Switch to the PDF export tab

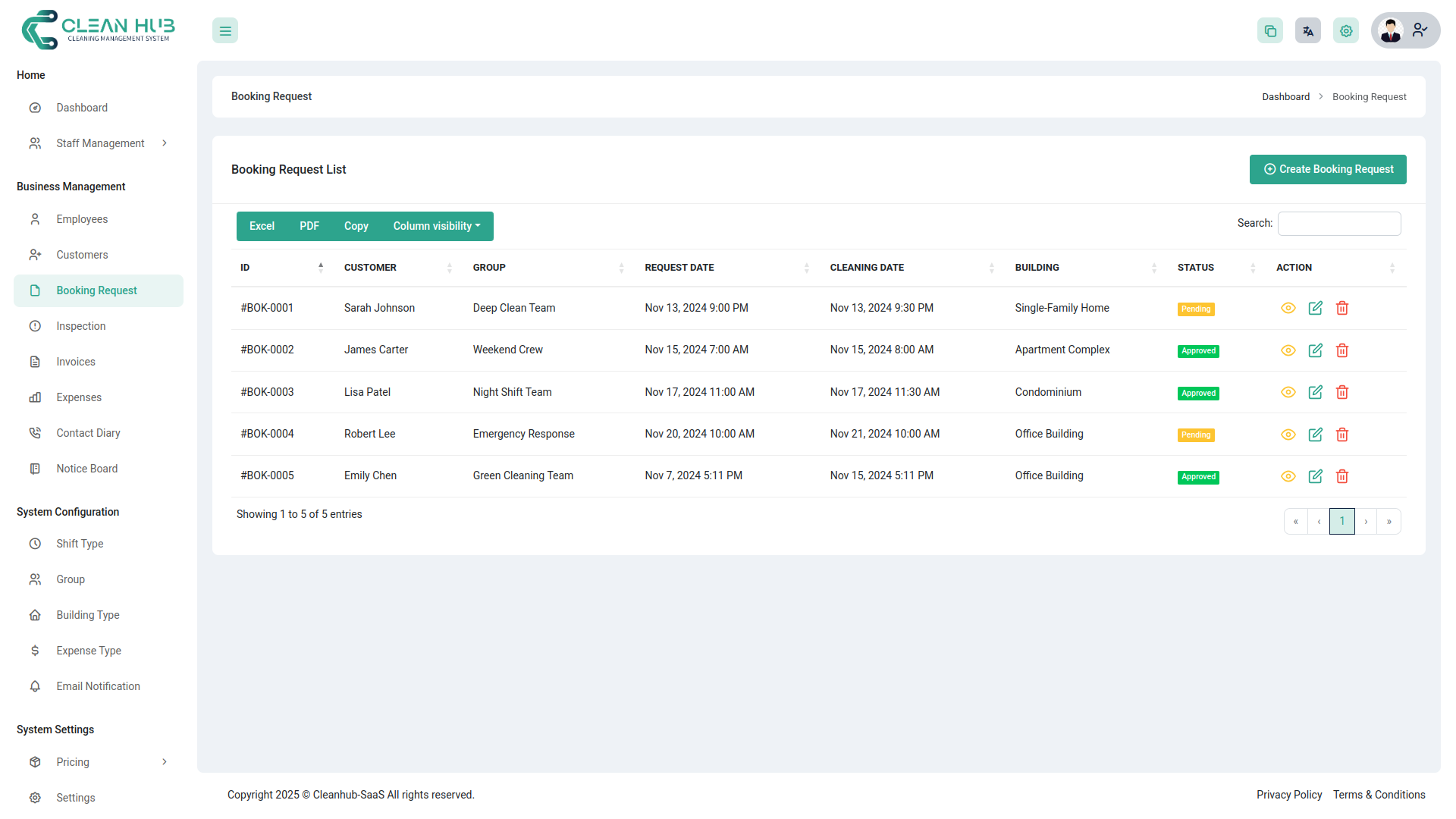pyautogui.click(x=309, y=226)
